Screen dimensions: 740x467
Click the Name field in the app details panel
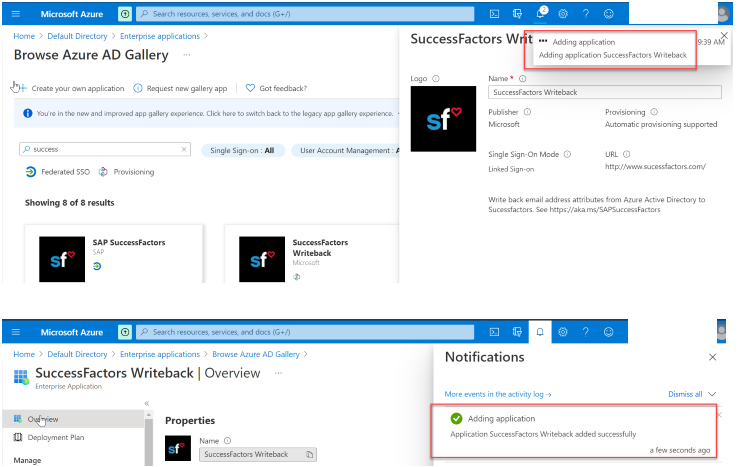[x=605, y=92]
